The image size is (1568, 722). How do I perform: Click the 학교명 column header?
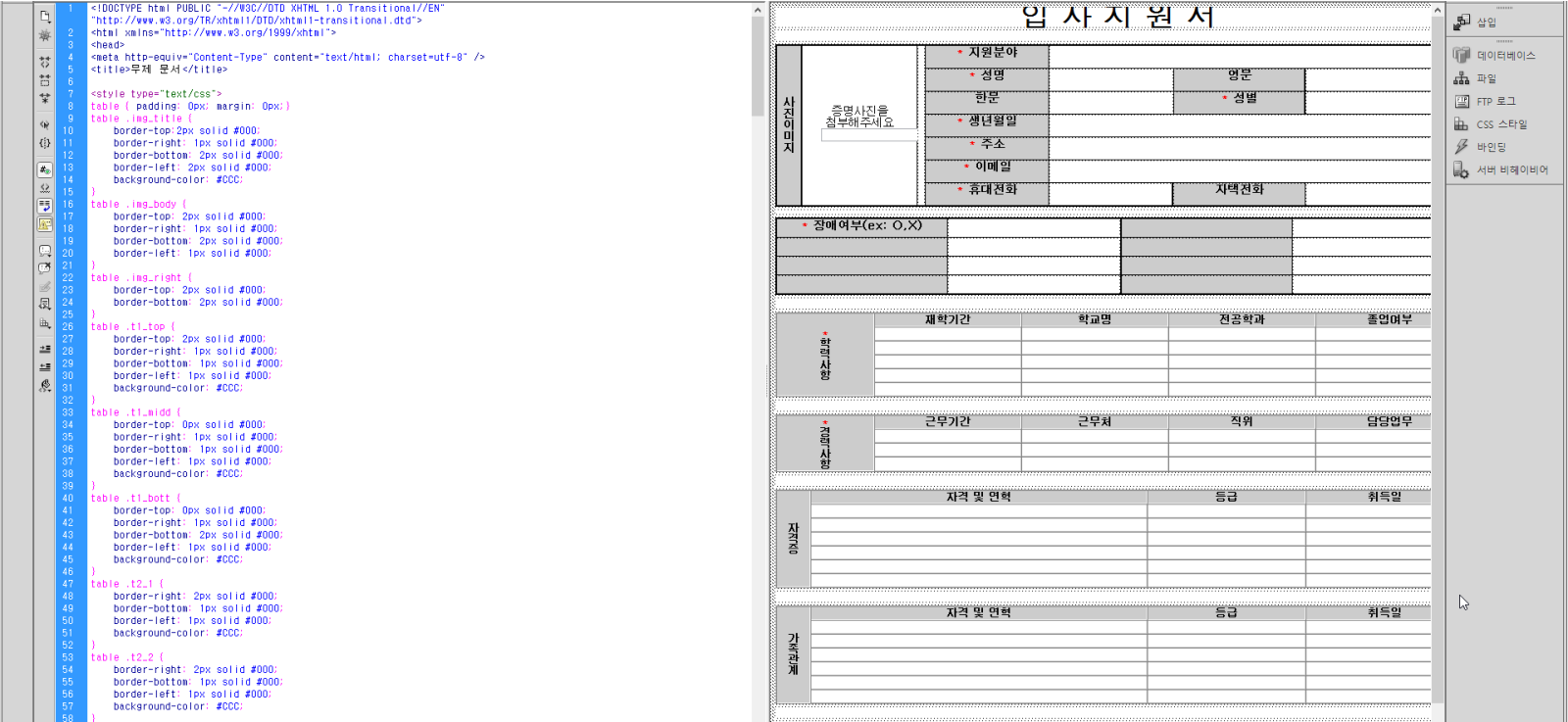pos(1095,319)
